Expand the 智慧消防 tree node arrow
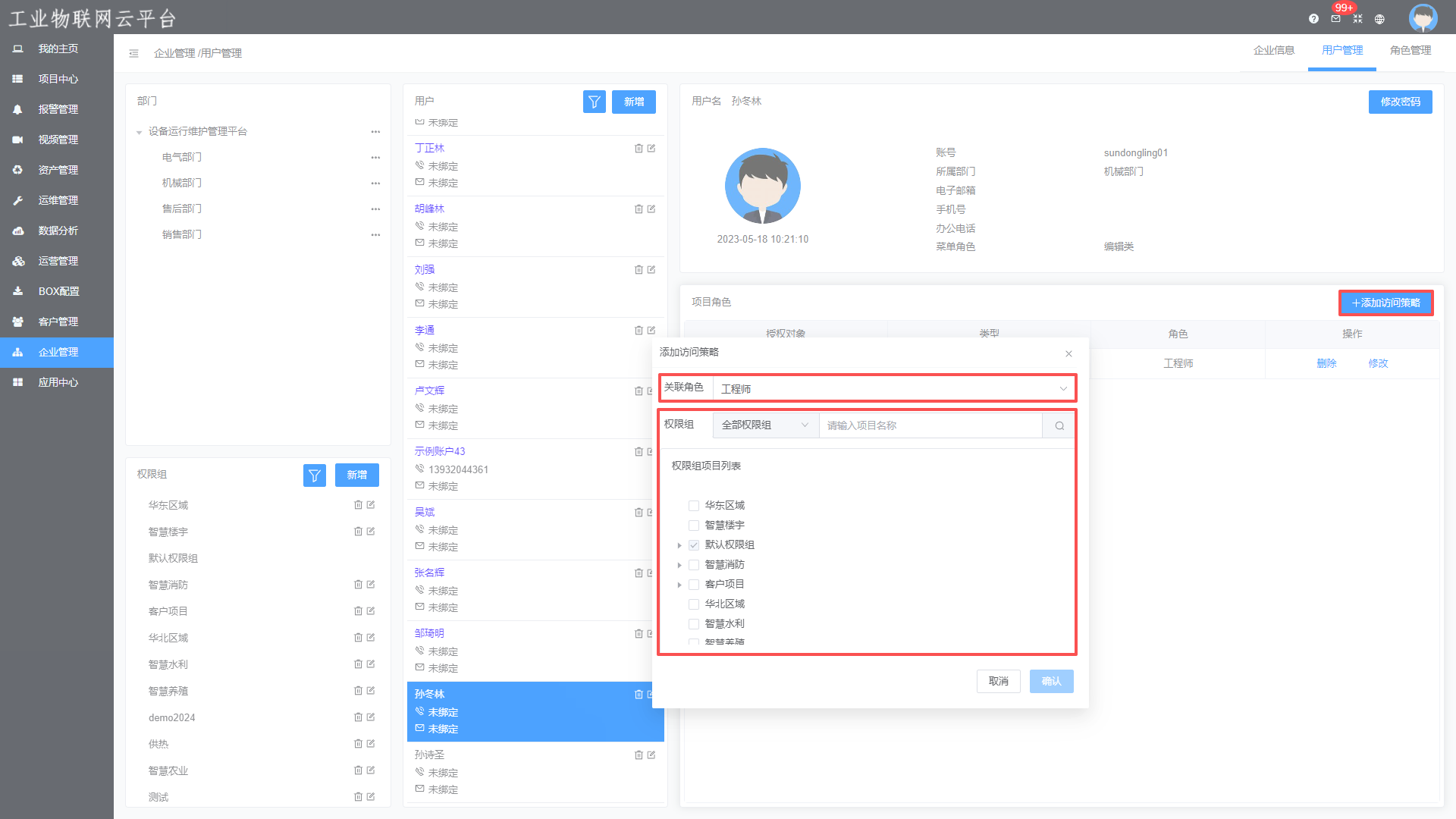The image size is (1456, 819). tap(679, 565)
